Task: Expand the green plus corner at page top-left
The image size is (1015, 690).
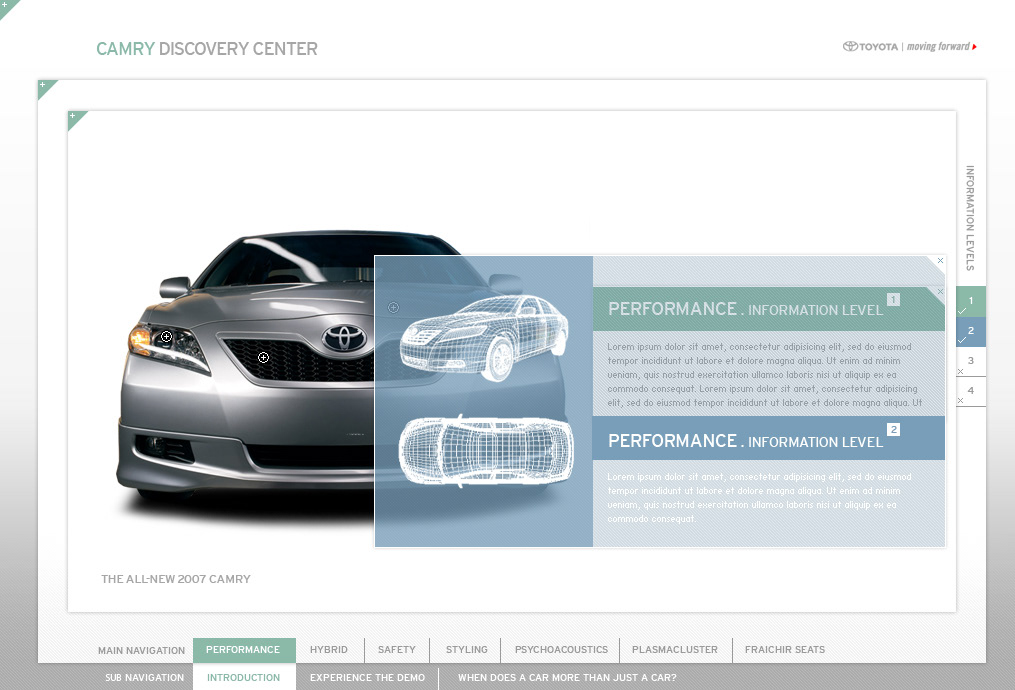Action: click(6, 6)
